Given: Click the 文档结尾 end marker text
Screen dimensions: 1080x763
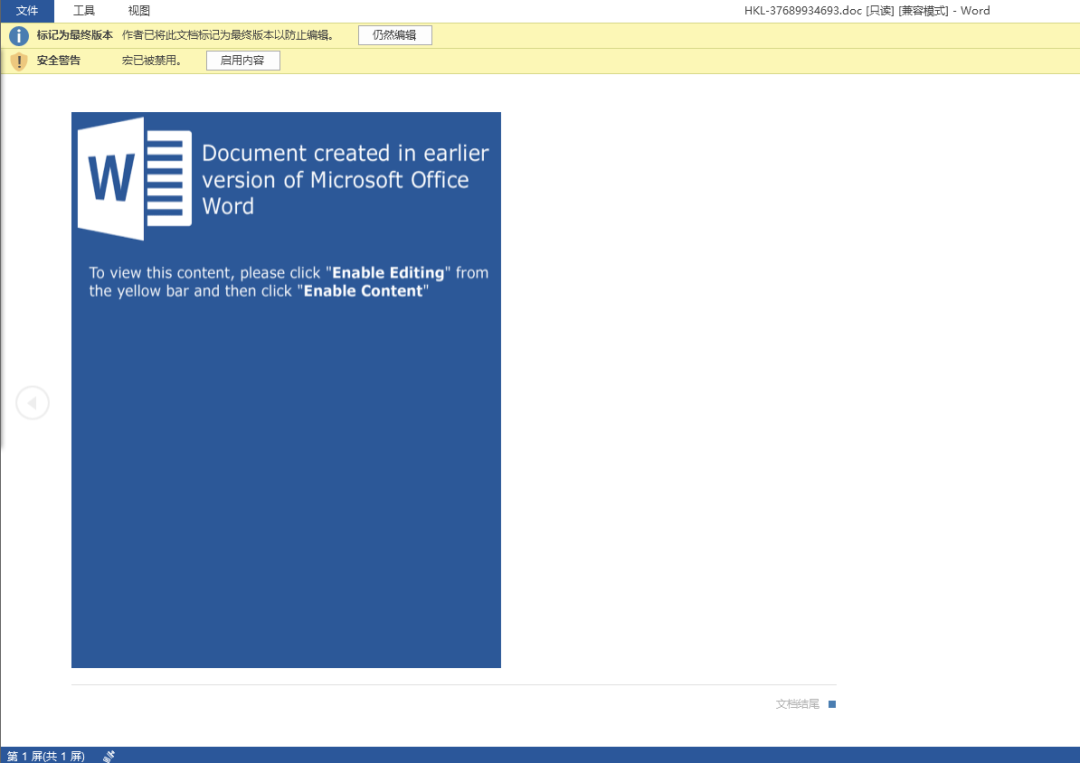Looking at the screenshot, I should coord(798,704).
